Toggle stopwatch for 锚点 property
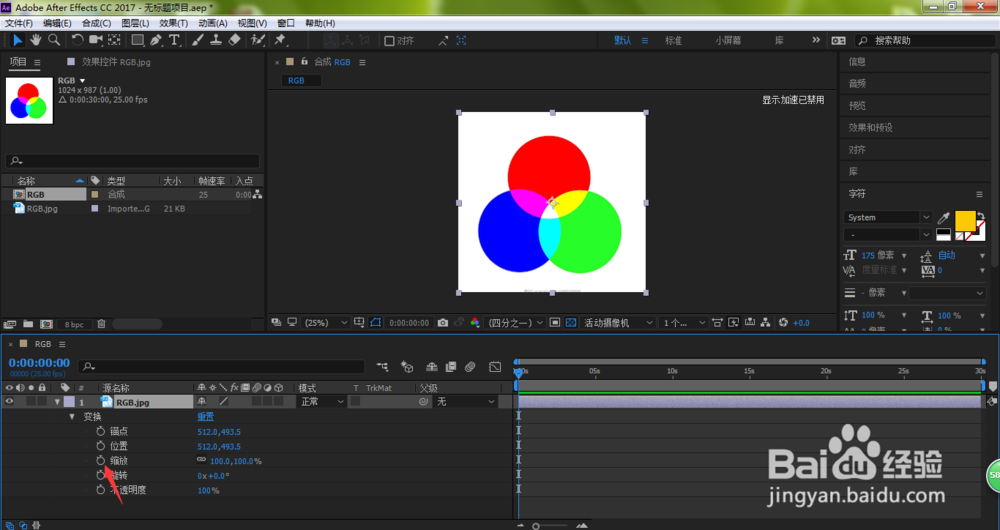The image size is (1000, 530). pyautogui.click(x=100, y=431)
